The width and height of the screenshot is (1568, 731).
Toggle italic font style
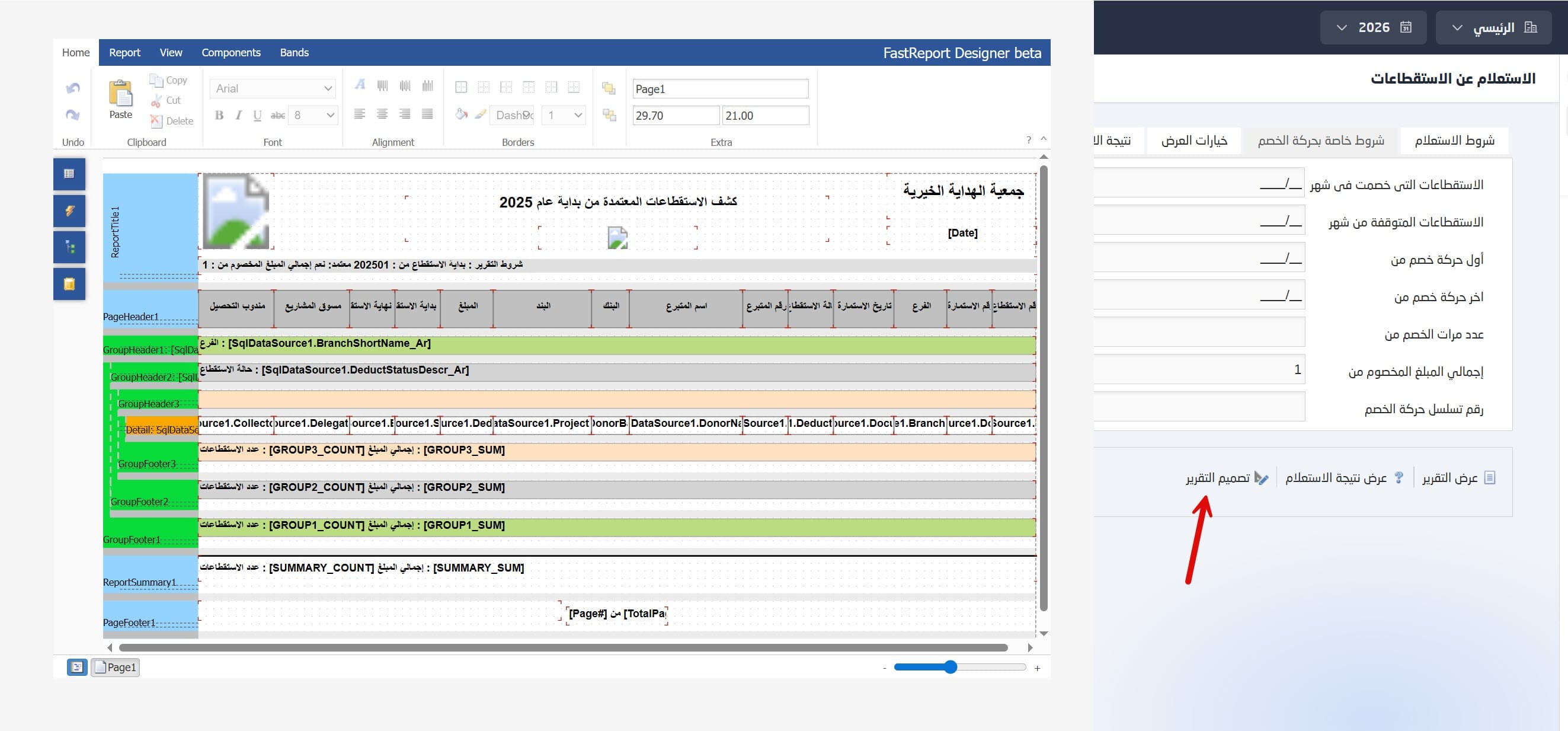point(239,114)
